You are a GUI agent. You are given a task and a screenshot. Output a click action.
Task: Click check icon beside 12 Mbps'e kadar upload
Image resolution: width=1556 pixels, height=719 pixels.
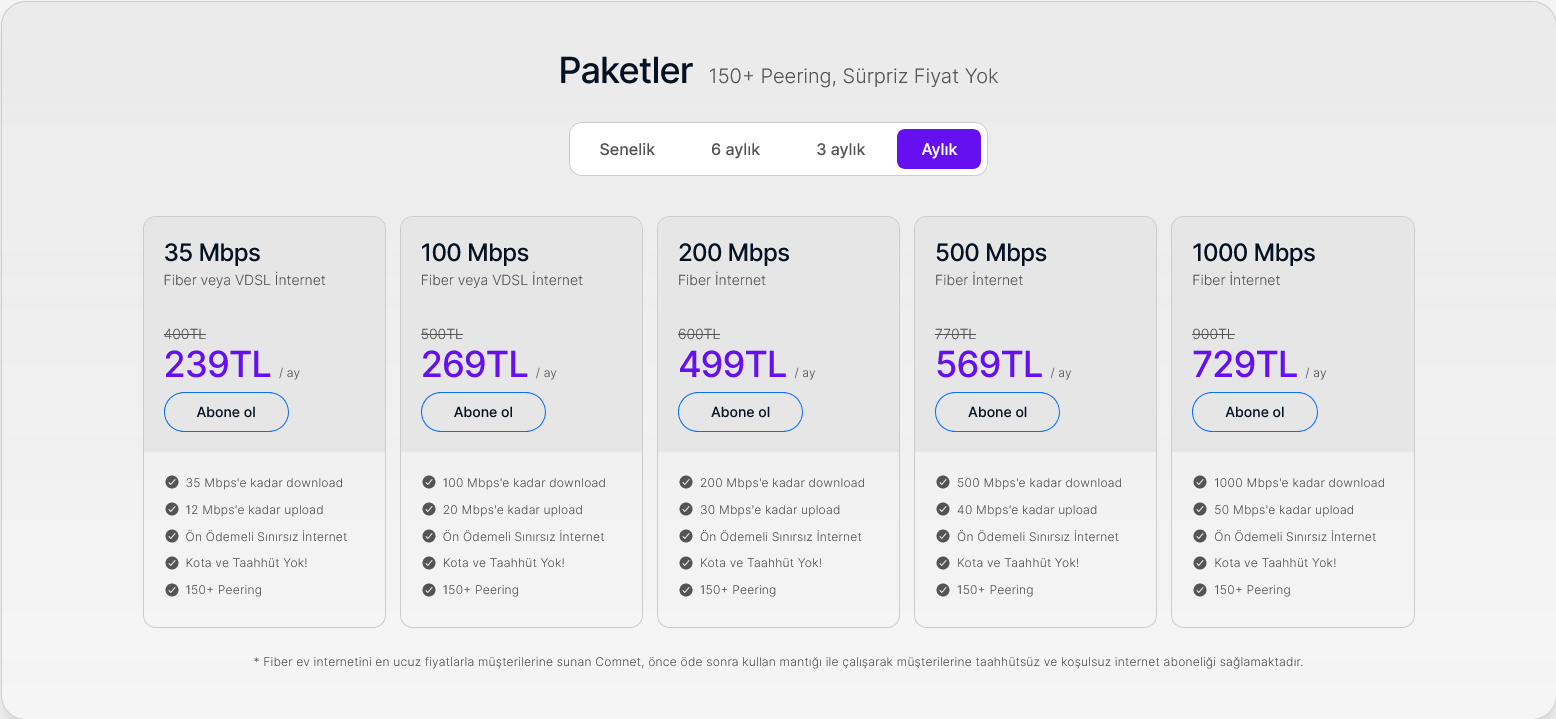coord(172,509)
